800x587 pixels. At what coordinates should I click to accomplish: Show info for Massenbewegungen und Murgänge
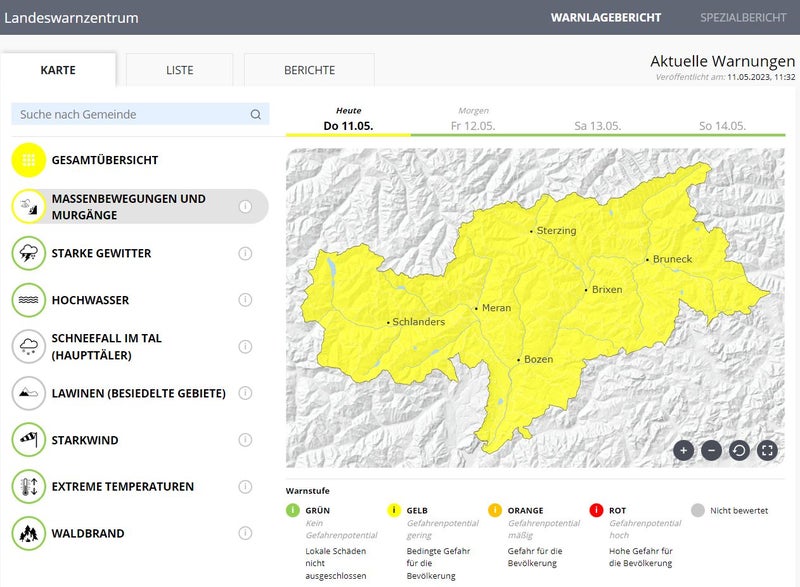[245, 207]
